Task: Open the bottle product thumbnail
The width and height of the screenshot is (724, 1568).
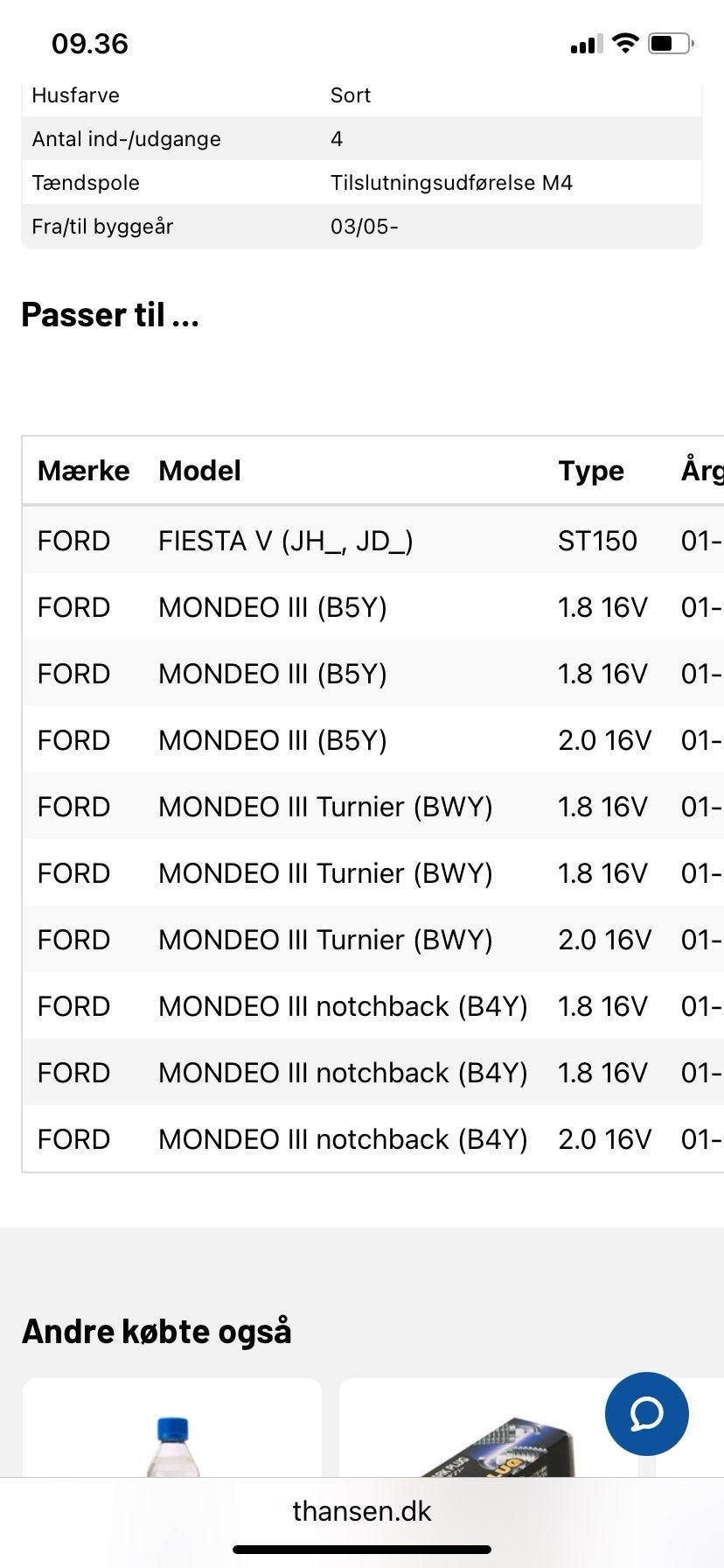Action: (x=172, y=1435)
